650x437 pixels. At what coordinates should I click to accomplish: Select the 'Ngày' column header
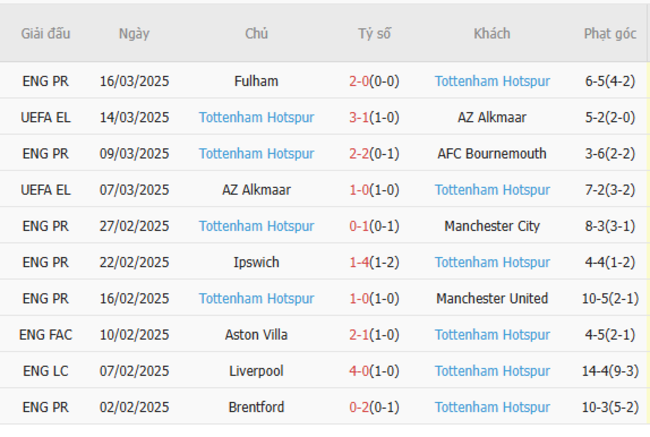click(134, 33)
